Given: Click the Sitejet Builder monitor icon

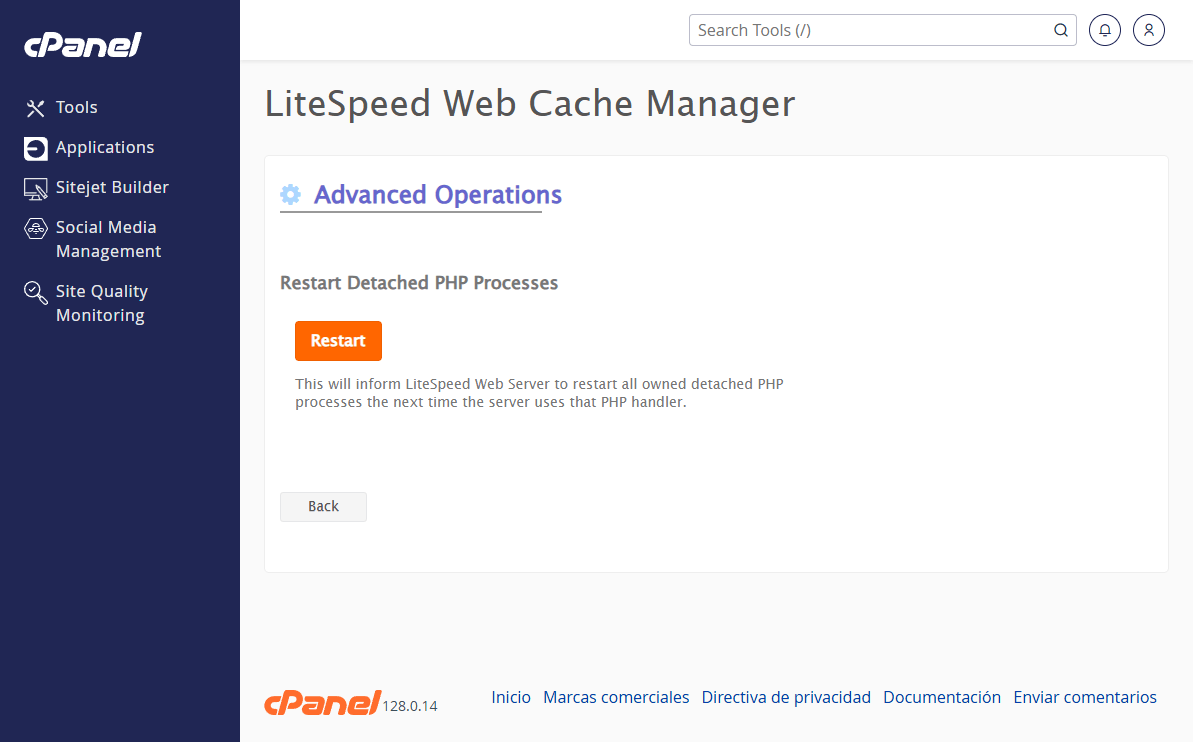Looking at the screenshot, I should 36,189.
